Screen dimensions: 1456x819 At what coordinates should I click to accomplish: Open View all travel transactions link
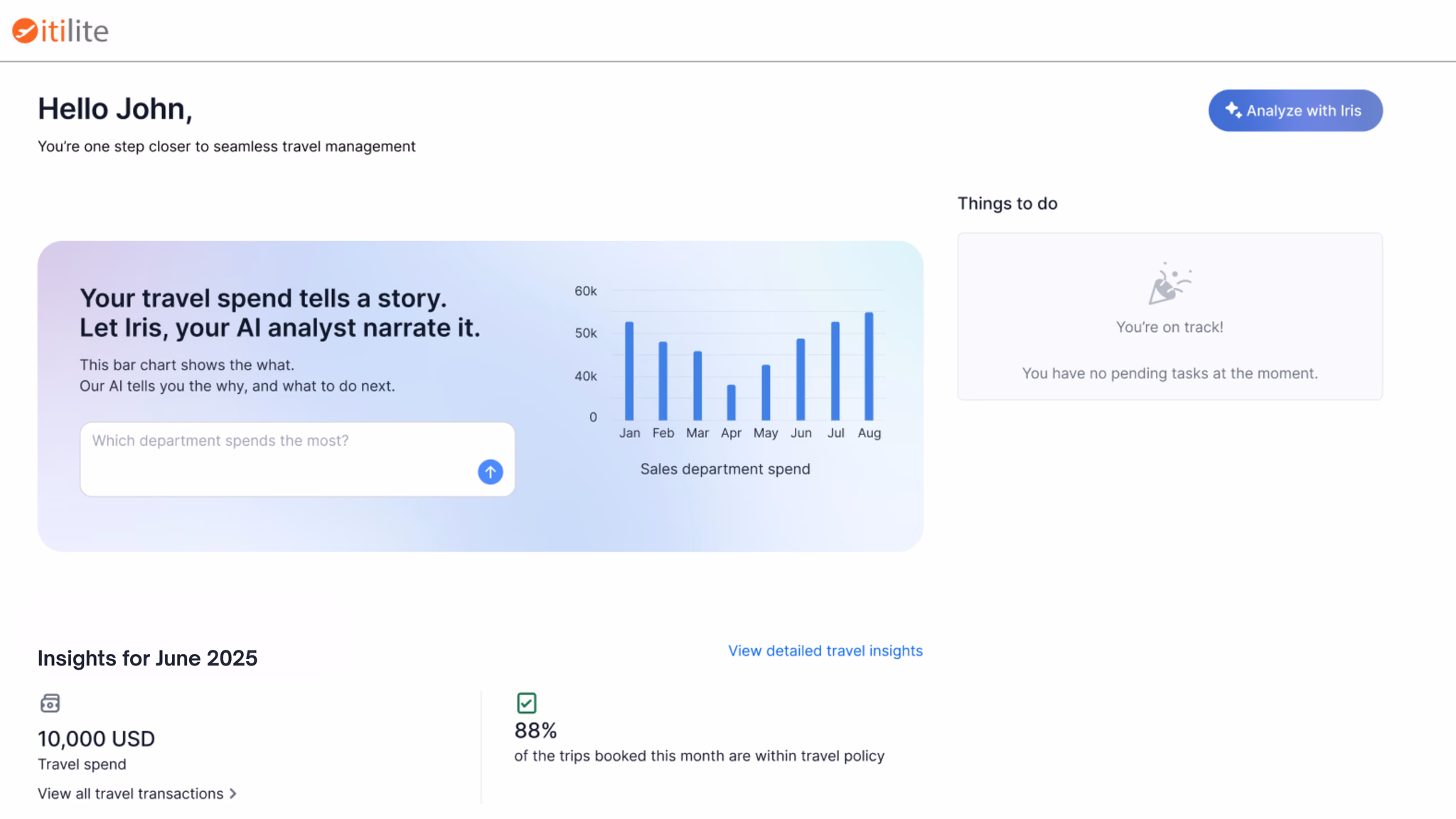[x=130, y=793]
